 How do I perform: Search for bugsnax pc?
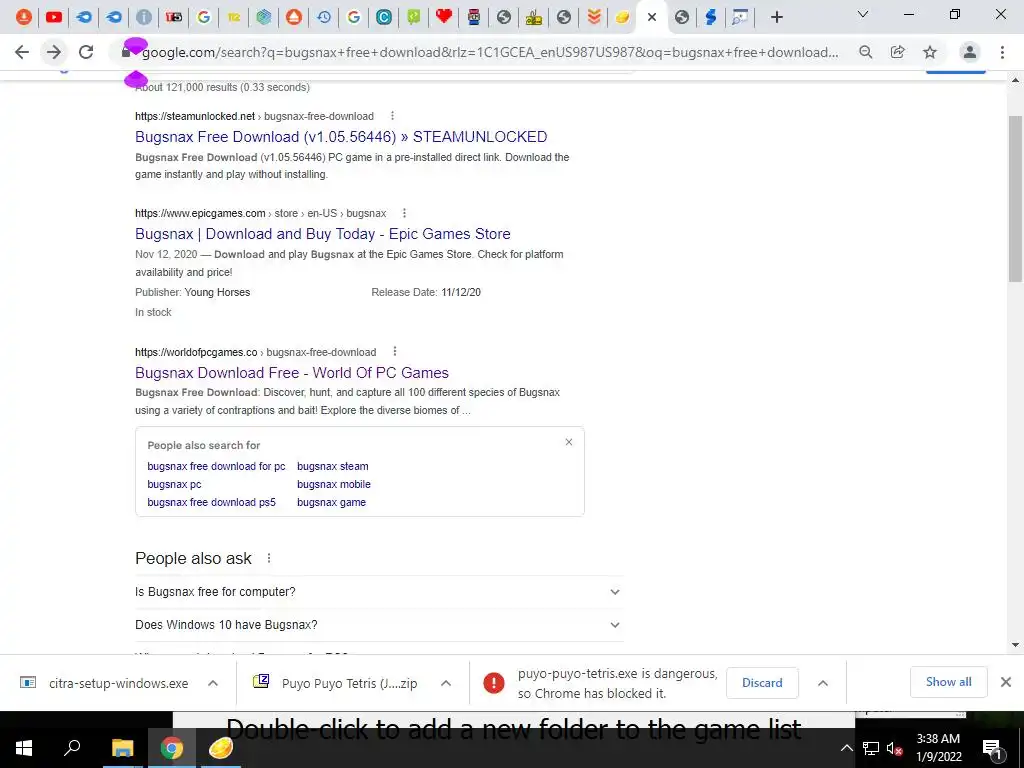coord(174,485)
